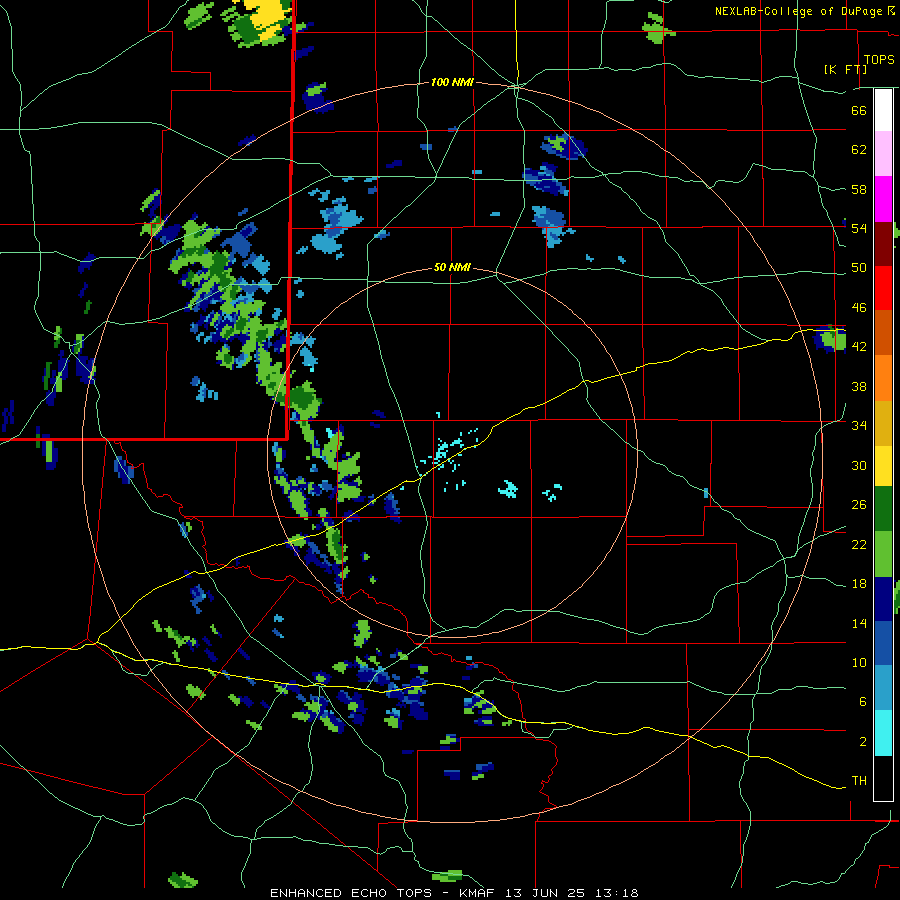Click the legend value '34'
The height and width of the screenshot is (900, 900).
click(859, 426)
